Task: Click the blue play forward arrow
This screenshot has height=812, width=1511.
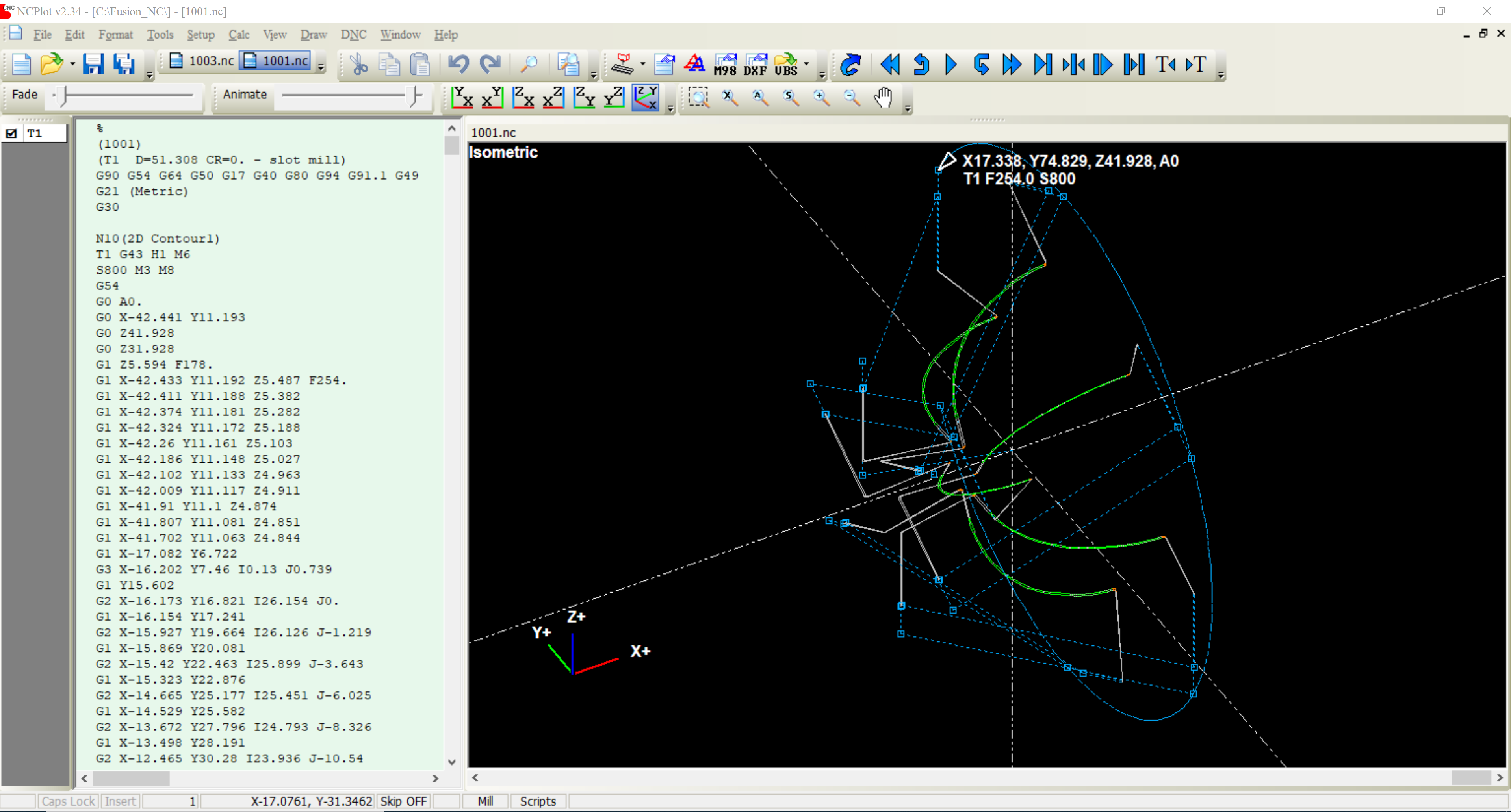Action: click(x=951, y=64)
